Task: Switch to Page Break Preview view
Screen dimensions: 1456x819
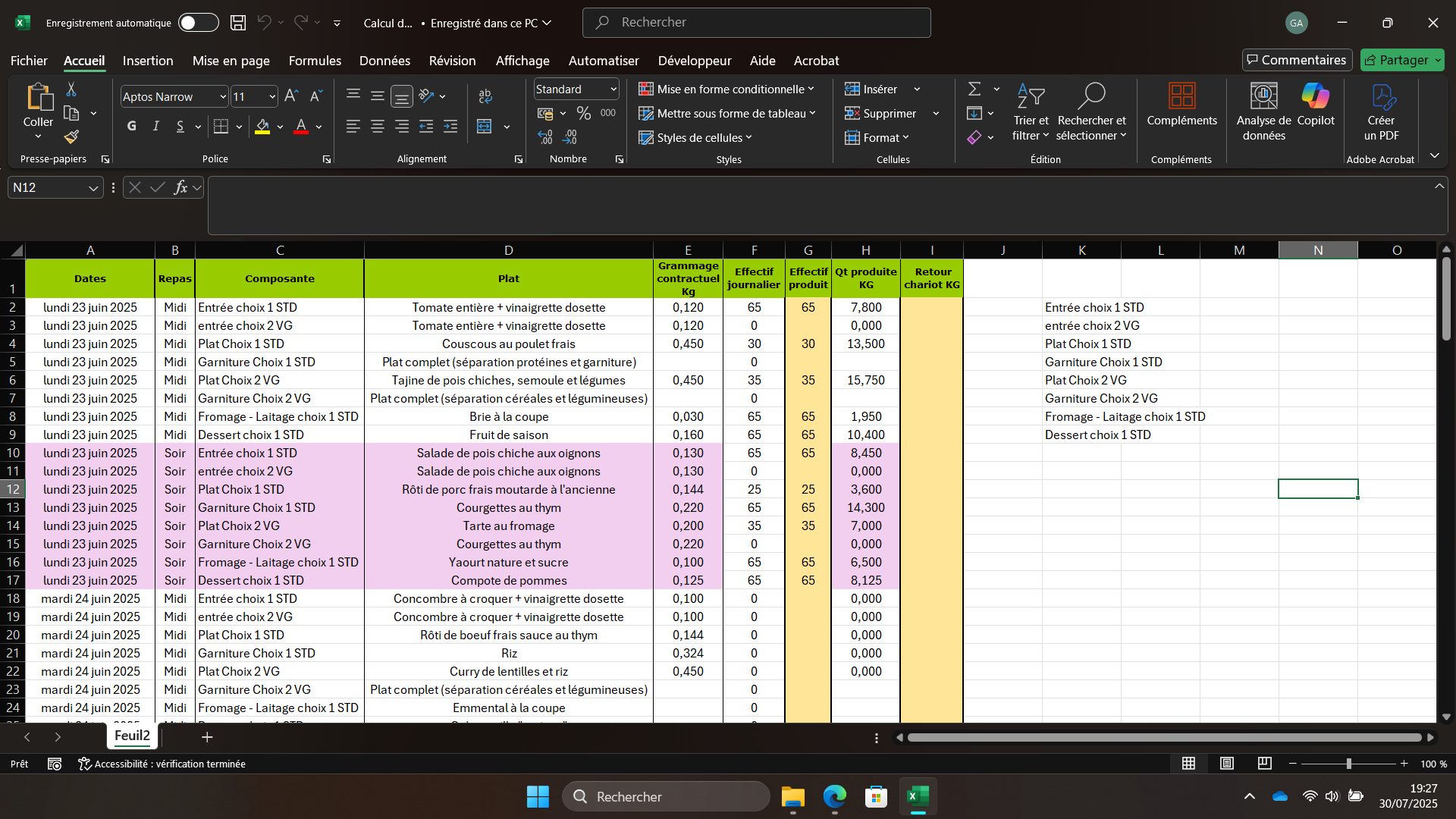Action: (x=1264, y=764)
